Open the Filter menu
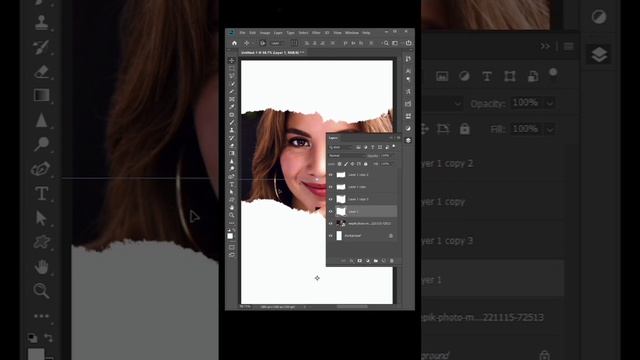Image resolution: width=640 pixels, height=360 pixels. coord(316,33)
